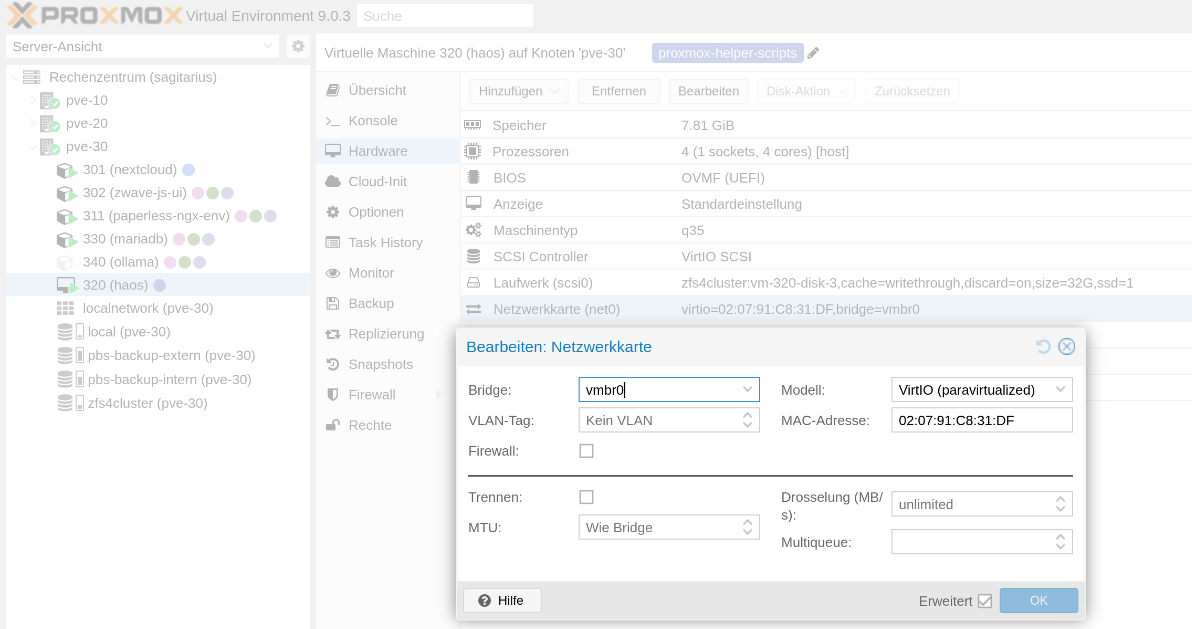Click the reset arrow icon in dialog header

(1043, 346)
